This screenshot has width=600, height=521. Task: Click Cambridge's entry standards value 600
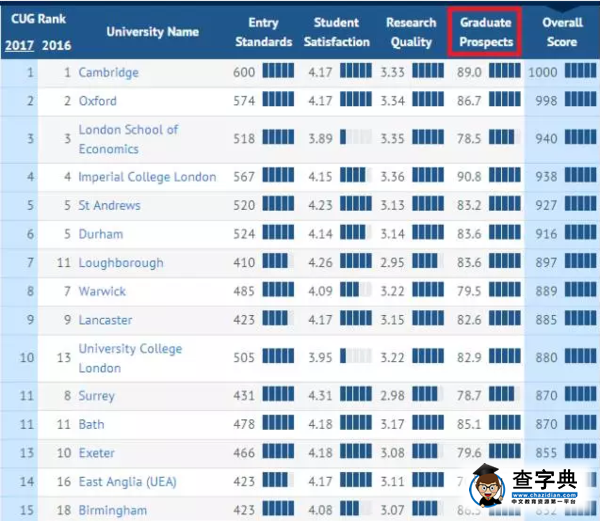tap(244, 72)
